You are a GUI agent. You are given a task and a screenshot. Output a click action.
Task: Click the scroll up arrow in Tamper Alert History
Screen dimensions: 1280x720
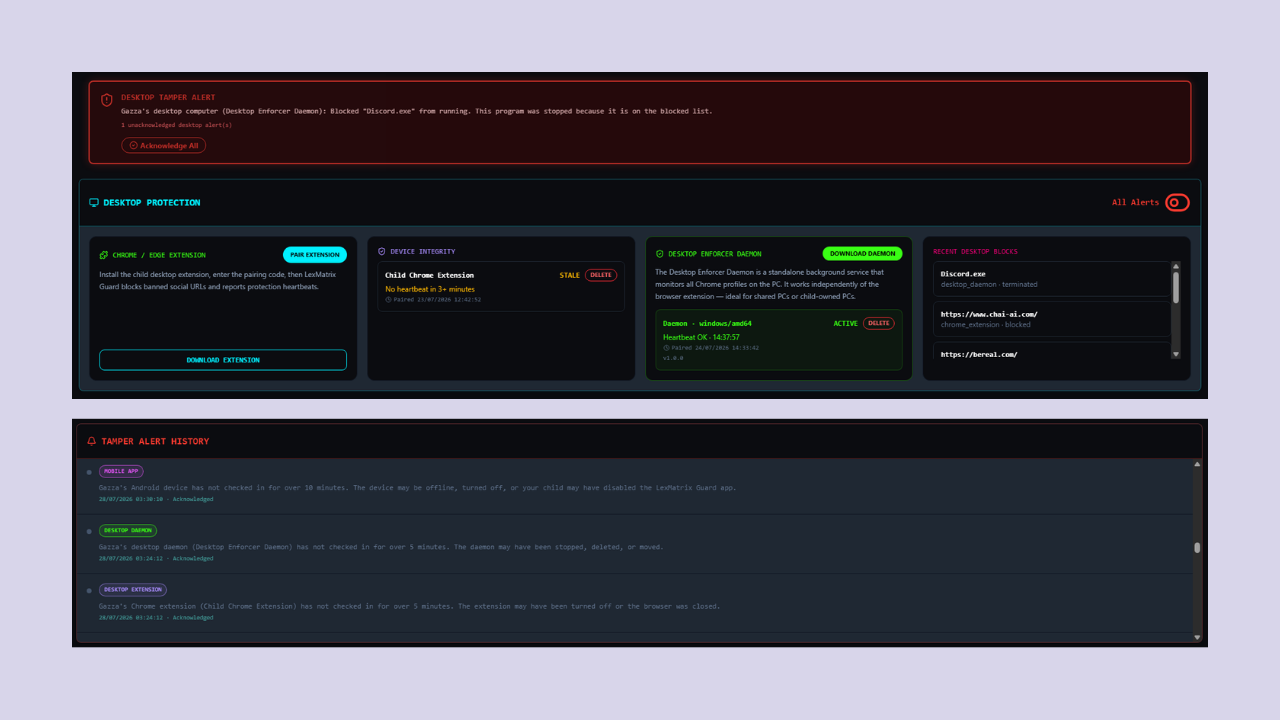pos(1197,464)
